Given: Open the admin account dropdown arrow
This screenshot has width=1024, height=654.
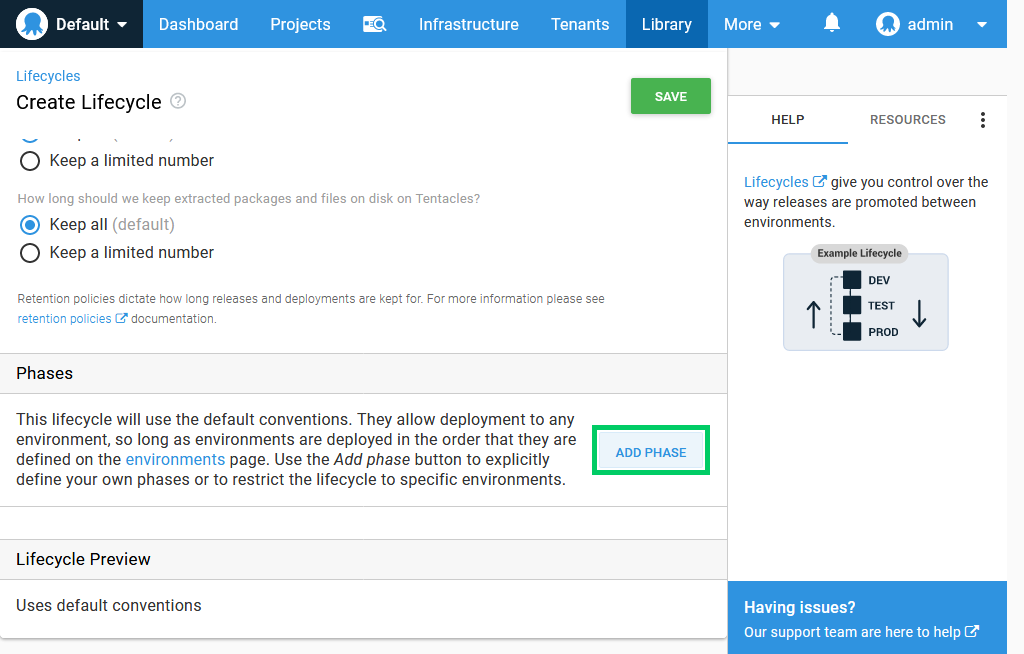Looking at the screenshot, I should (982, 25).
